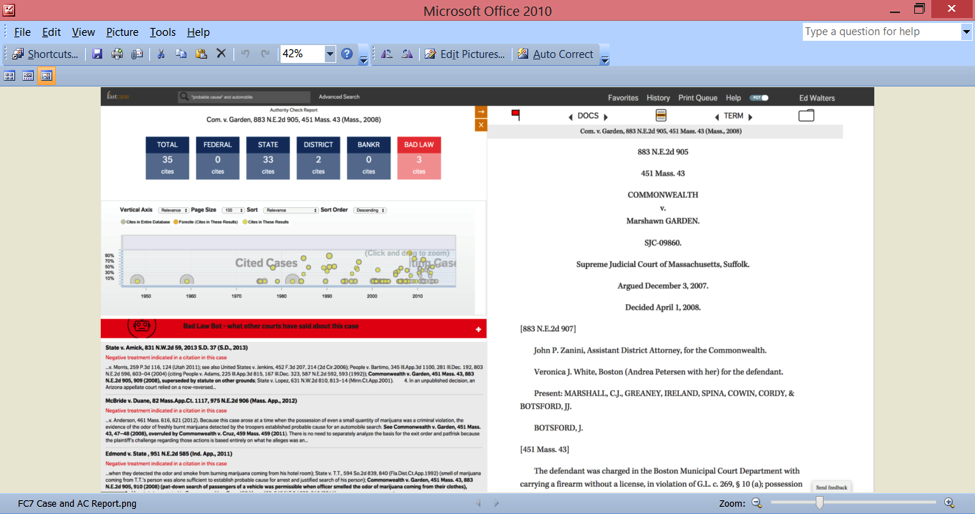Click the Paste clipboard icon
Viewport: 975px width, 514px height.
201,54
